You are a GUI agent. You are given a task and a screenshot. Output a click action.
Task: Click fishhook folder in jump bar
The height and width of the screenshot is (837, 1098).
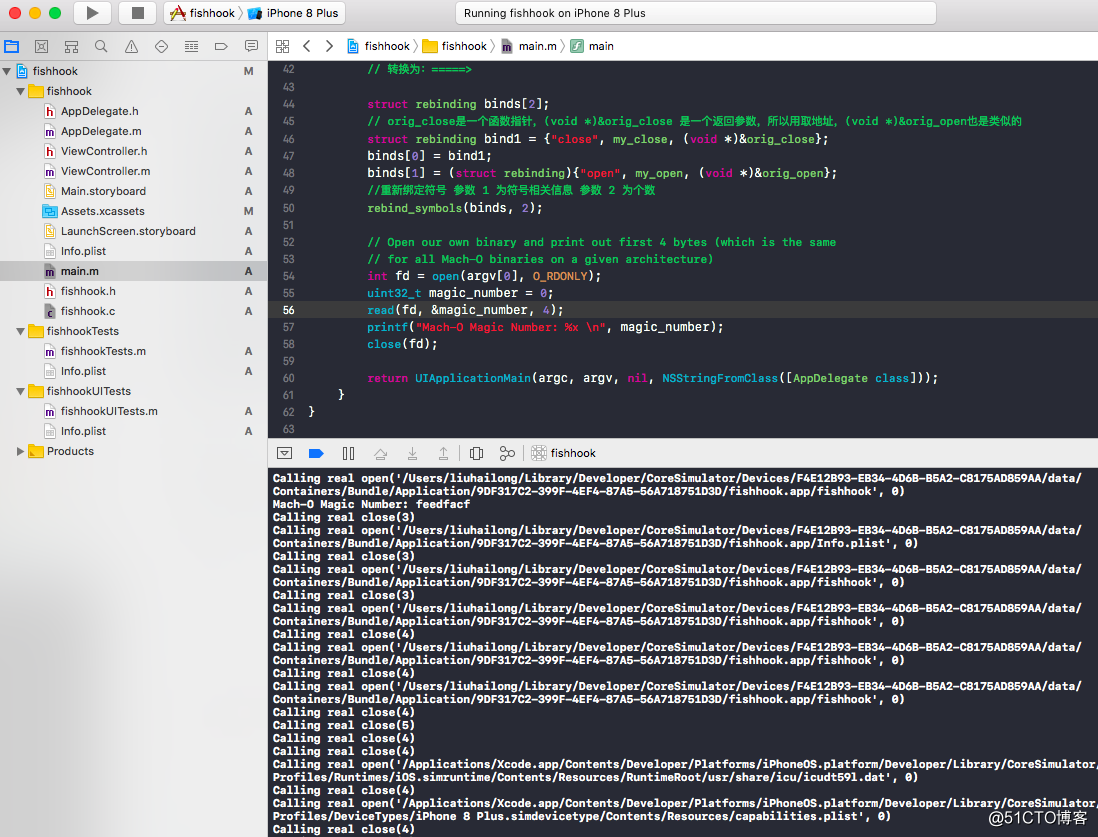455,46
